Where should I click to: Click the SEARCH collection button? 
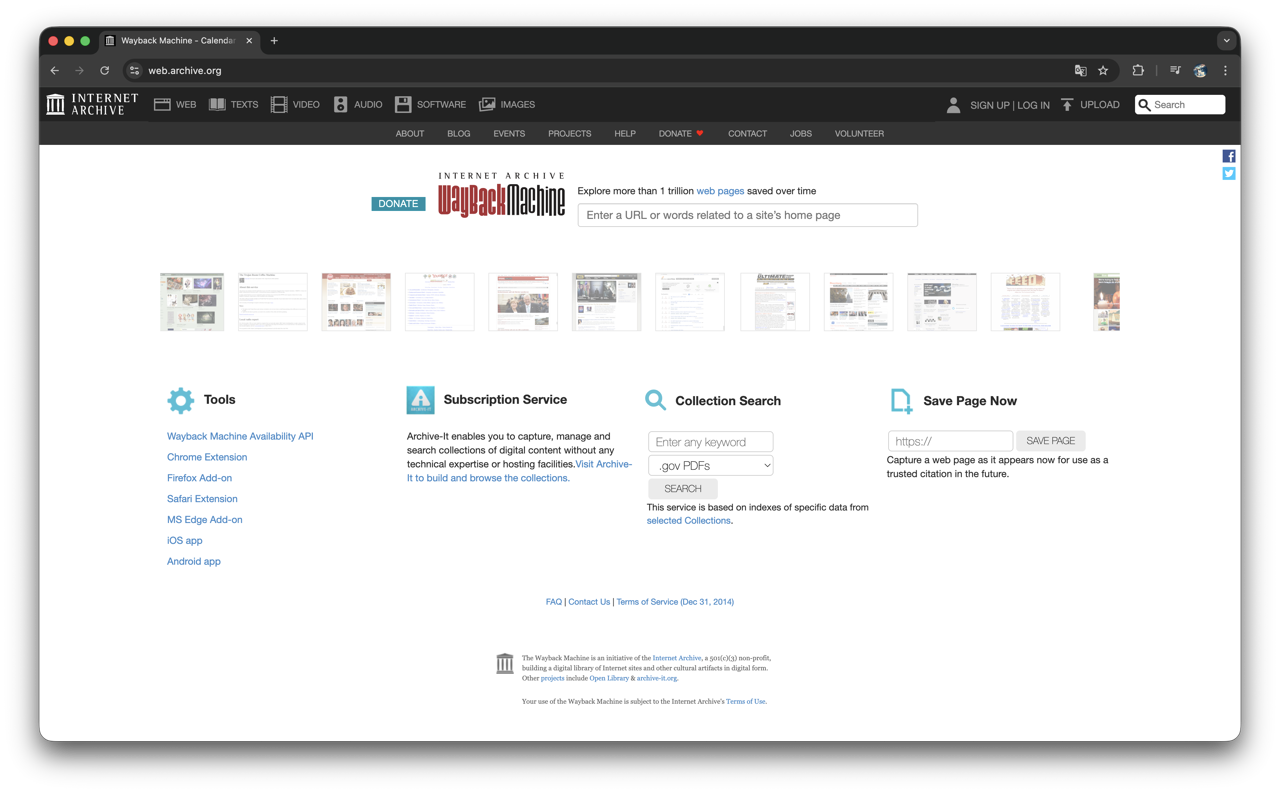point(683,488)
